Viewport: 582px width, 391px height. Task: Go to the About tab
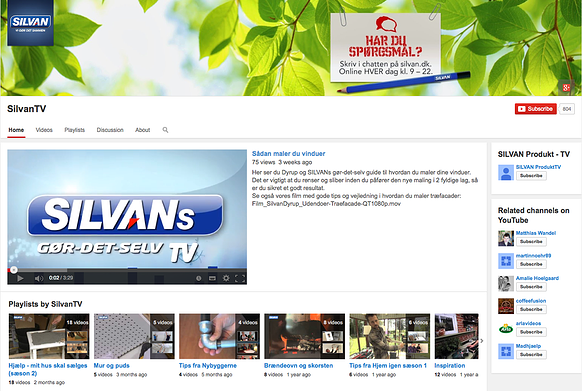pyautogui.click(x=143, y=130)
